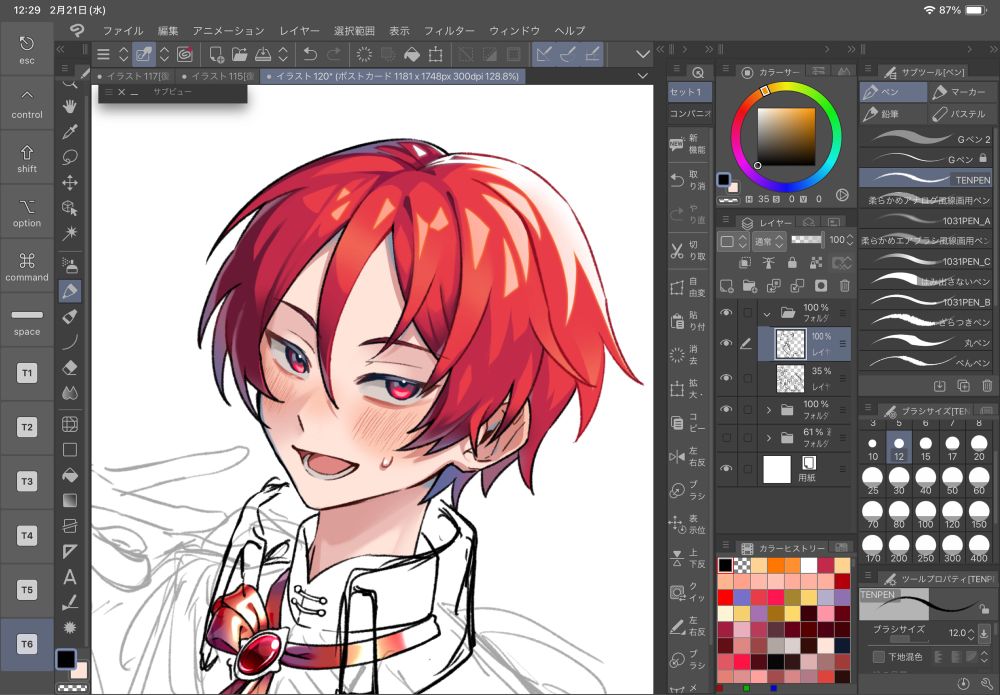
Task: Click the Create layer mask icon
Action: tap(821, 286)
